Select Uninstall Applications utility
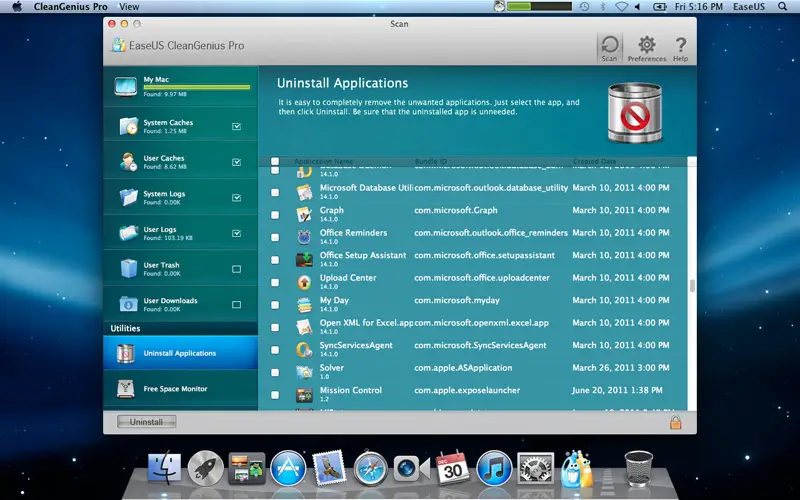The image size is (800, 500). tap(181, 353)
